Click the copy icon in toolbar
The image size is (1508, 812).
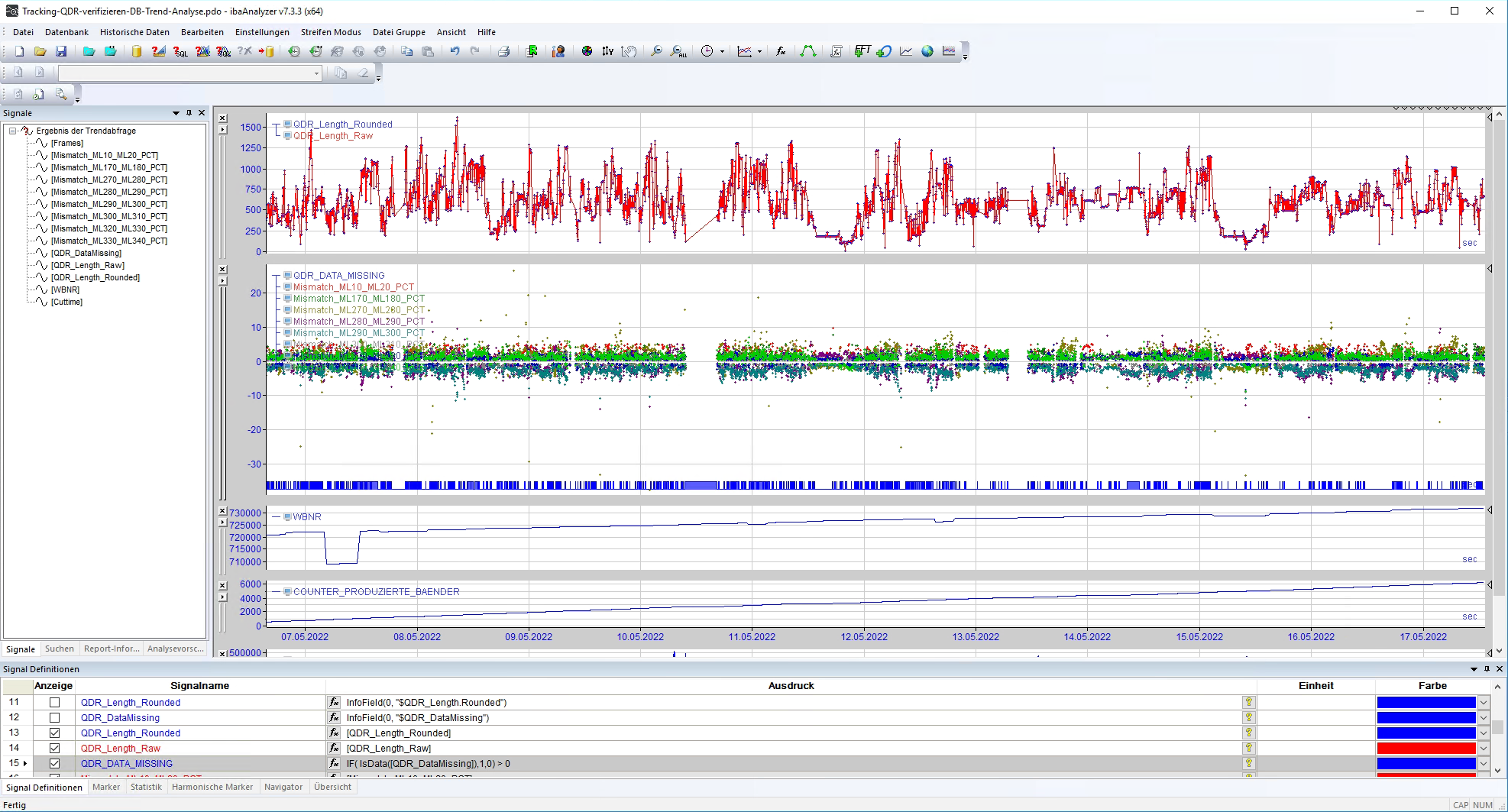406,51
